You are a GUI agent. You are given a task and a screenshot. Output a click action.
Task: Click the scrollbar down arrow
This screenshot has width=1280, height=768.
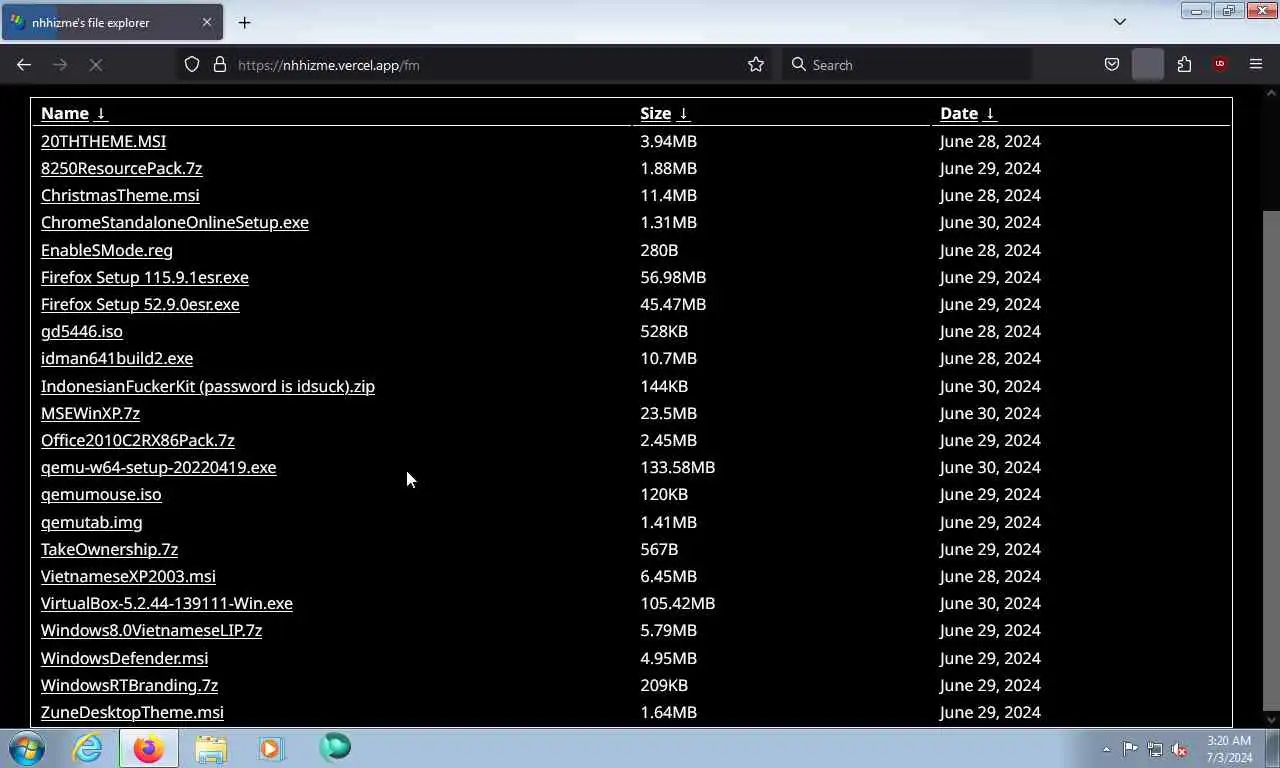pos(1271,719)
